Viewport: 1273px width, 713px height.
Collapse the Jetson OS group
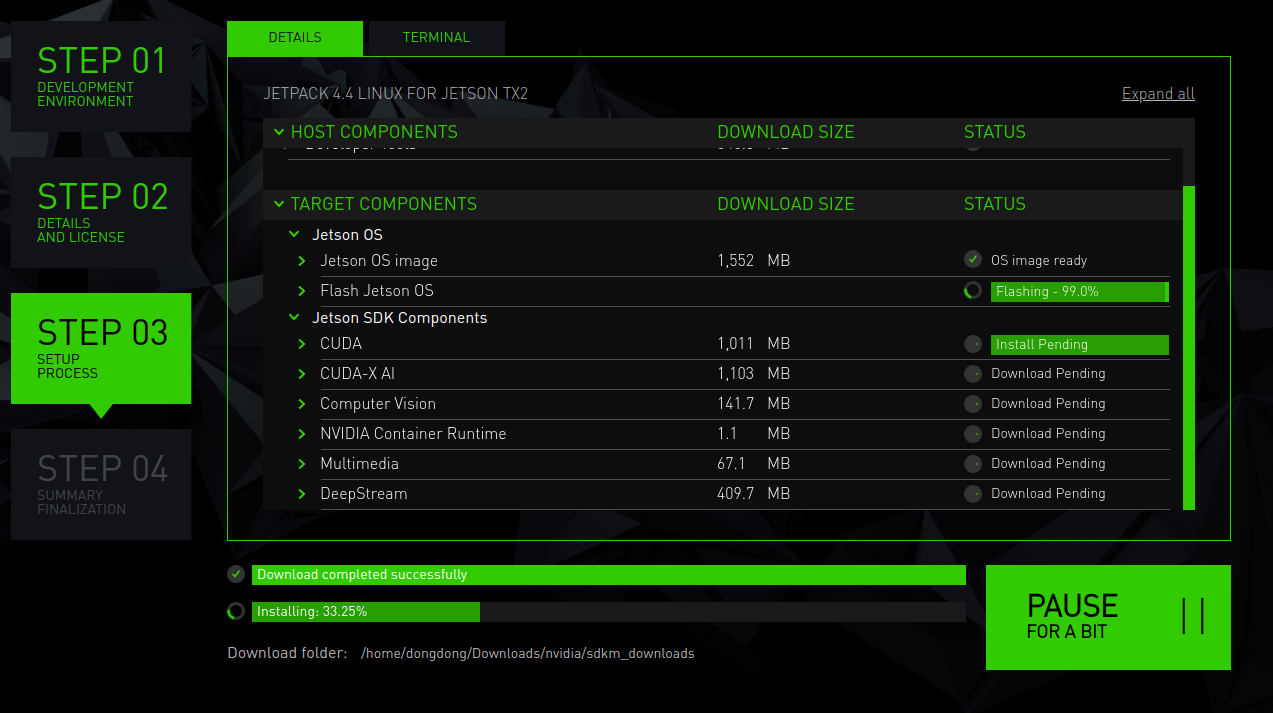pyautogui.click(x=294, y=235)
